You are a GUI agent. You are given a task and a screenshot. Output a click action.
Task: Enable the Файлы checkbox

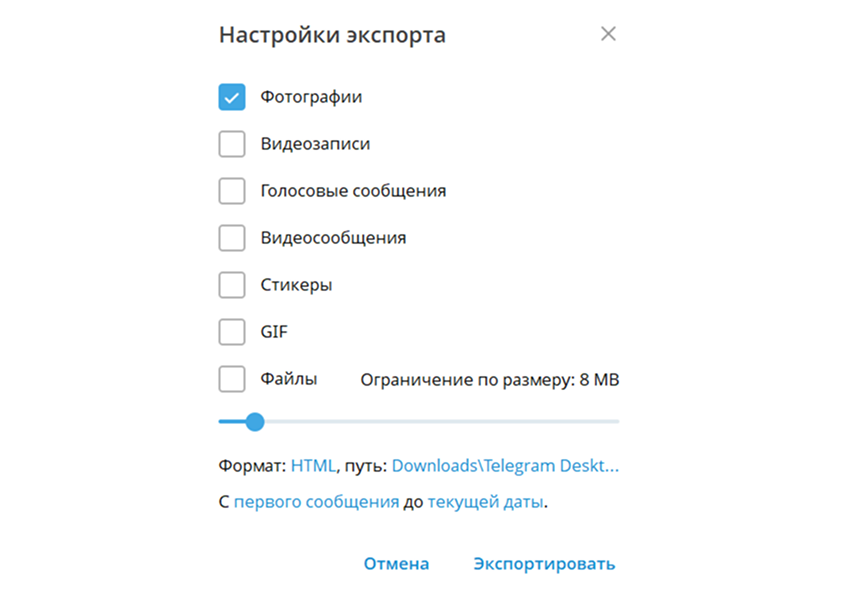[x=231, y=379]
